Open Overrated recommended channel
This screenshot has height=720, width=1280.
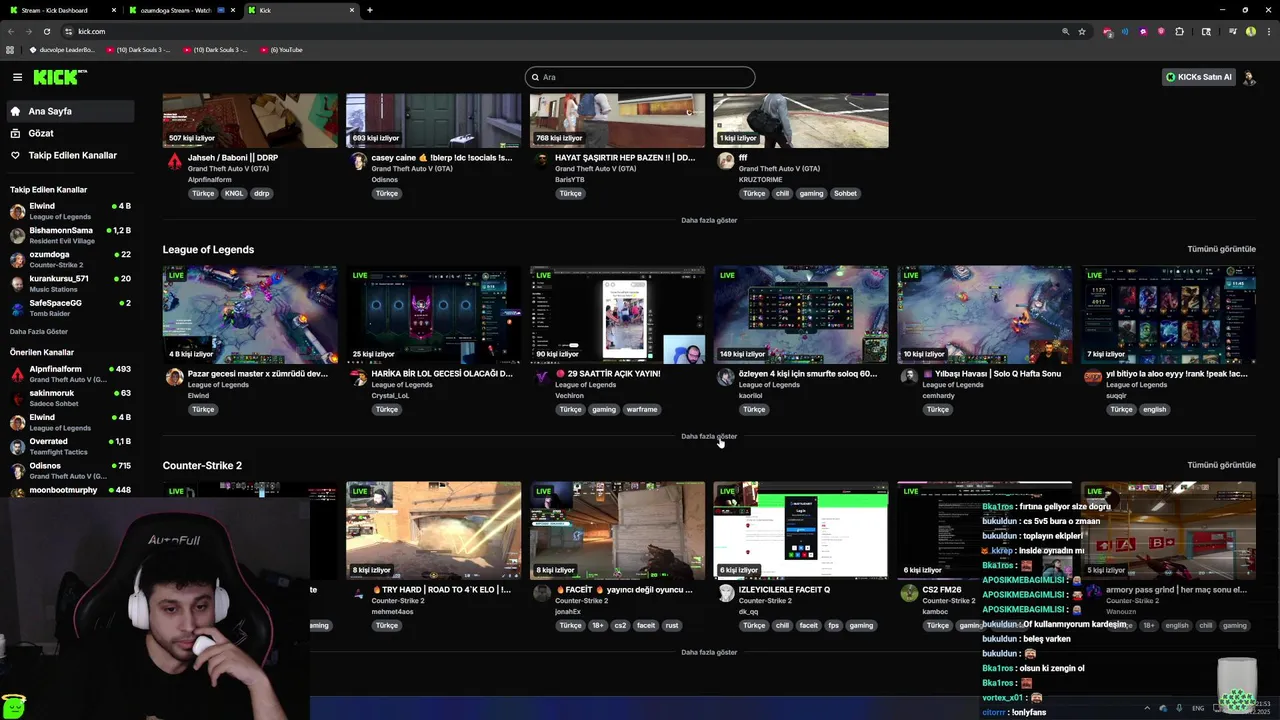[x=70, y=445]
